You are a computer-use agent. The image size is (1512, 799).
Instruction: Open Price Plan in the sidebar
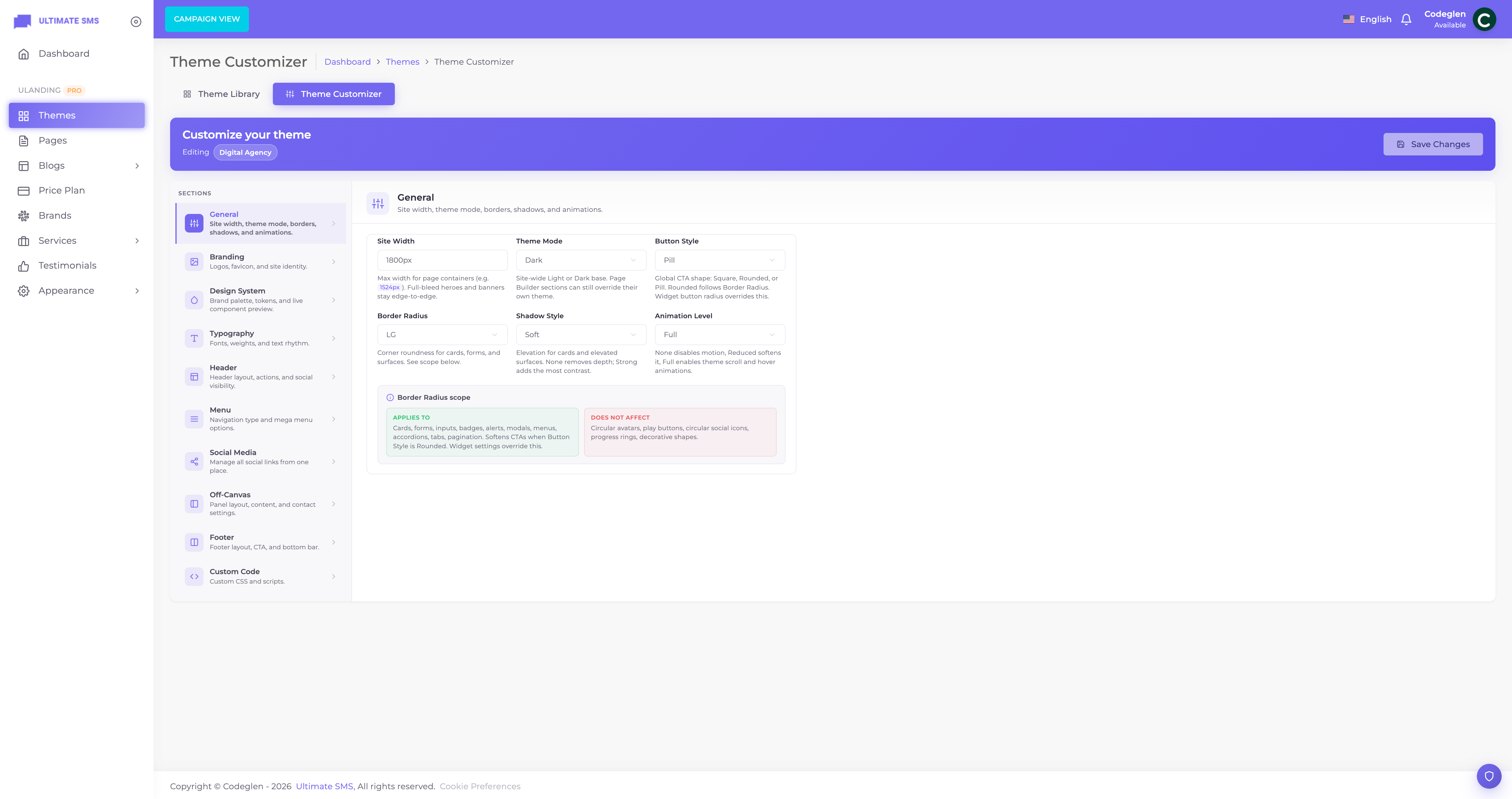77,191
